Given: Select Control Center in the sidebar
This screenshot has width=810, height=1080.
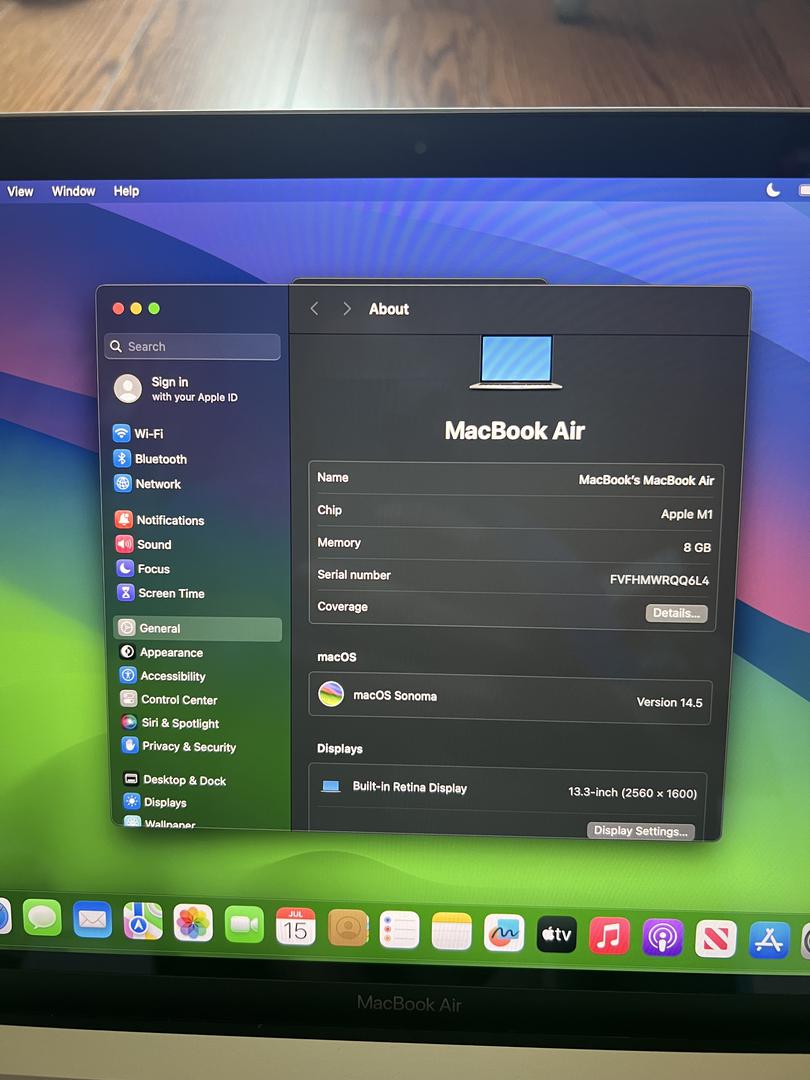Looking at the screenshot, I should point(169,699).
